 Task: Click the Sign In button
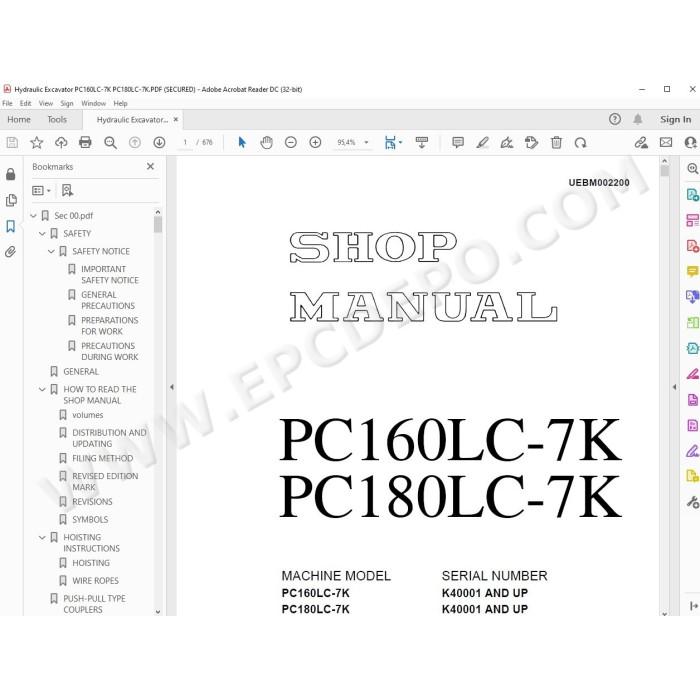[675, 119]
